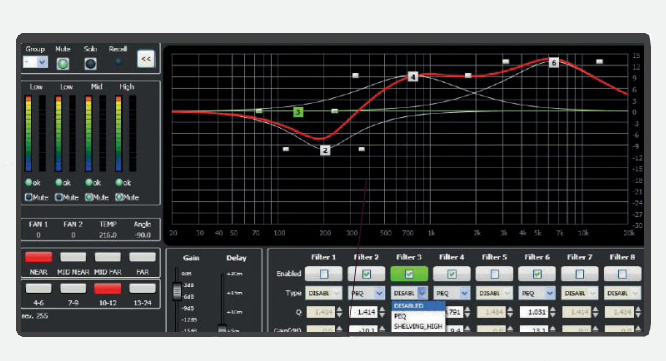Select EQ node 6 on graph

tap(553, 63)
